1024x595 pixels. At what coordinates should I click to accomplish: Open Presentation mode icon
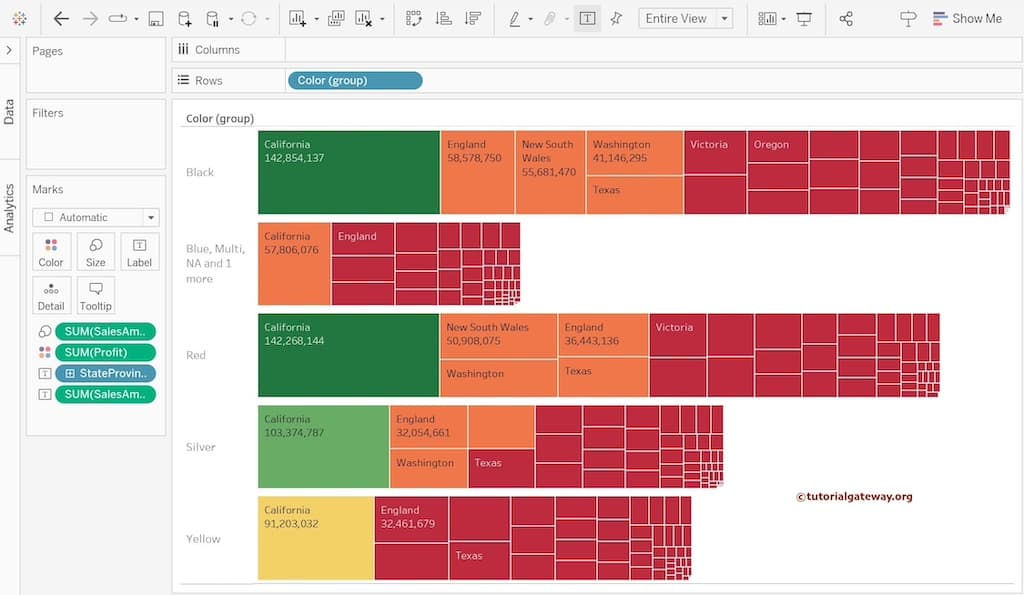804,19
